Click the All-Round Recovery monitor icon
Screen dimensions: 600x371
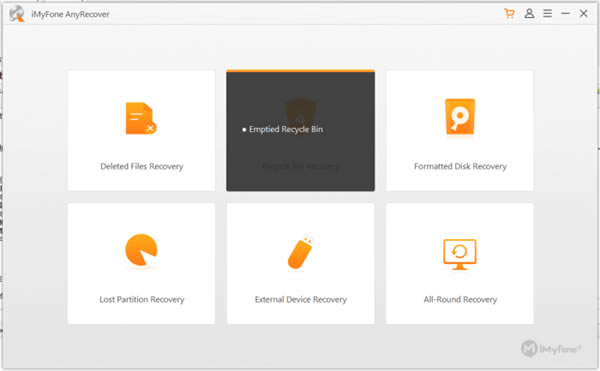(x=460, y=254)
